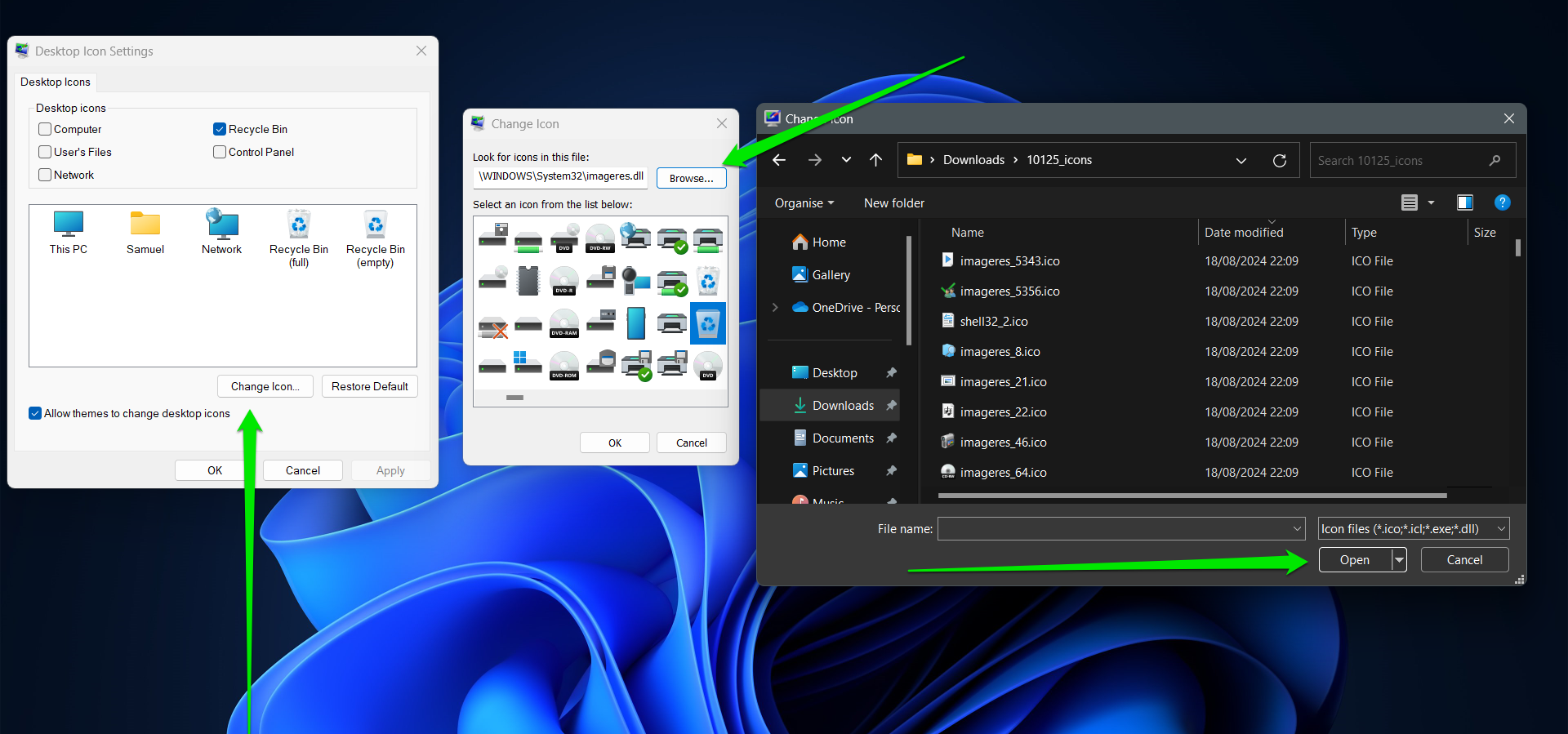Click the Change Icon... button
The width and height of the screenshot is (1568, 734).
(x=265, y=386)
